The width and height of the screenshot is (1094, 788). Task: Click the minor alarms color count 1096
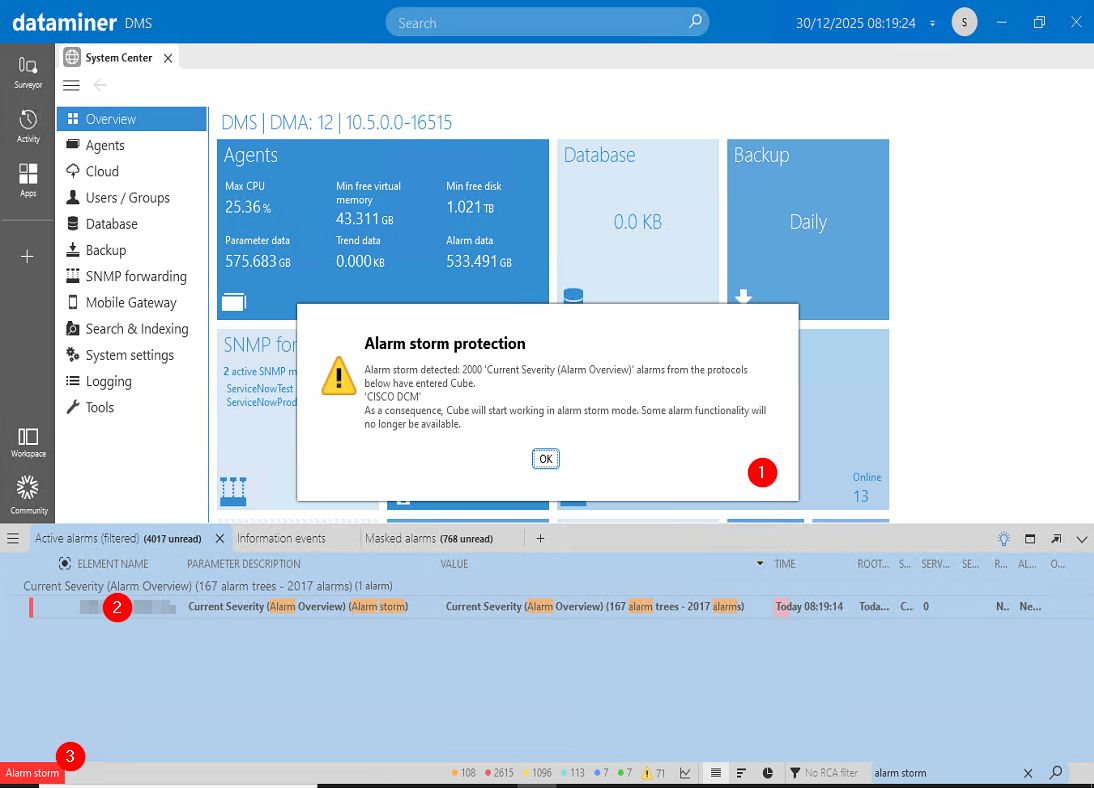(x=536, y=773)
